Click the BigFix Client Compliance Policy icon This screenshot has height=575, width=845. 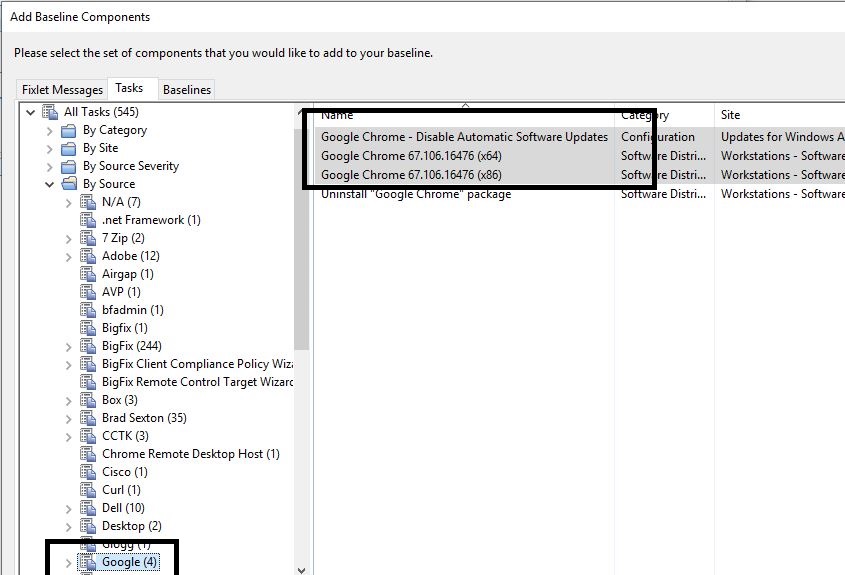[x=88, y=364]
